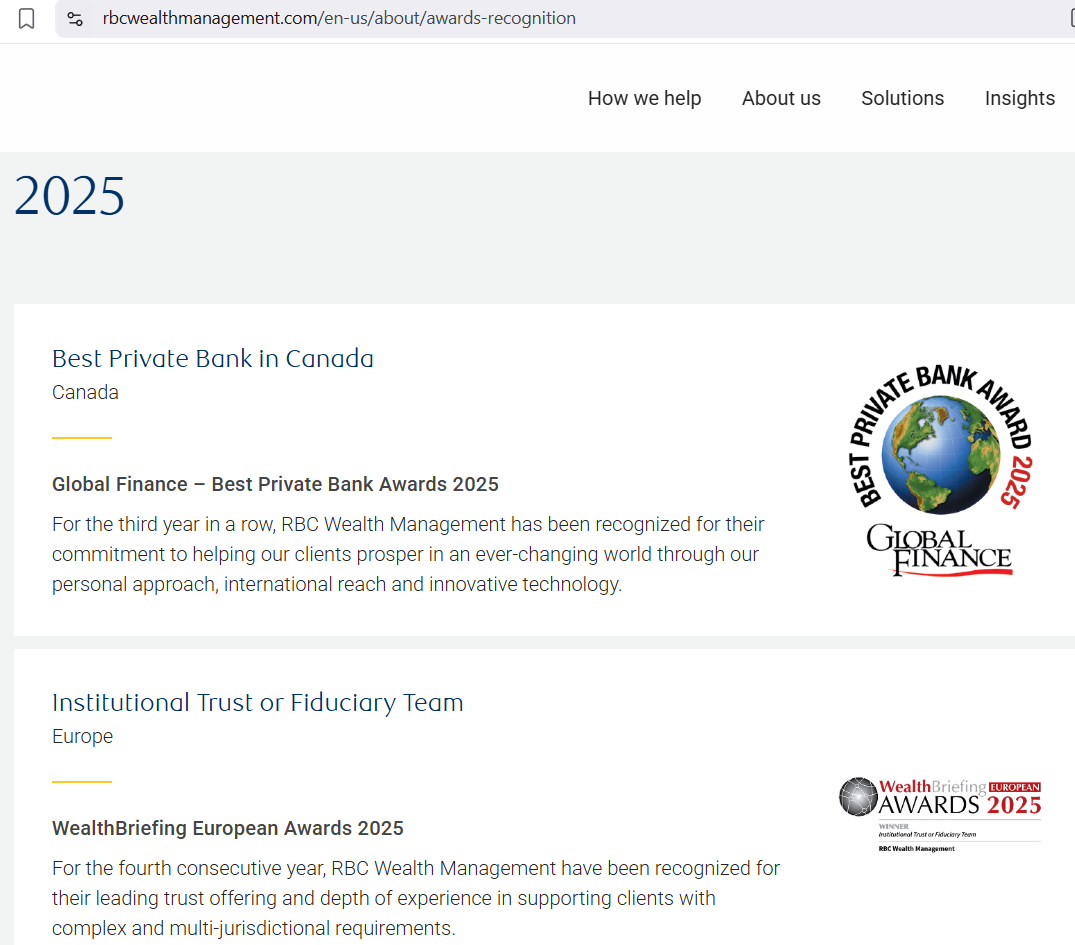Click paragraph starting For the fourth consecutive year
The height and width of the screenshot is (945, 1075).
[x=416, y=898]
